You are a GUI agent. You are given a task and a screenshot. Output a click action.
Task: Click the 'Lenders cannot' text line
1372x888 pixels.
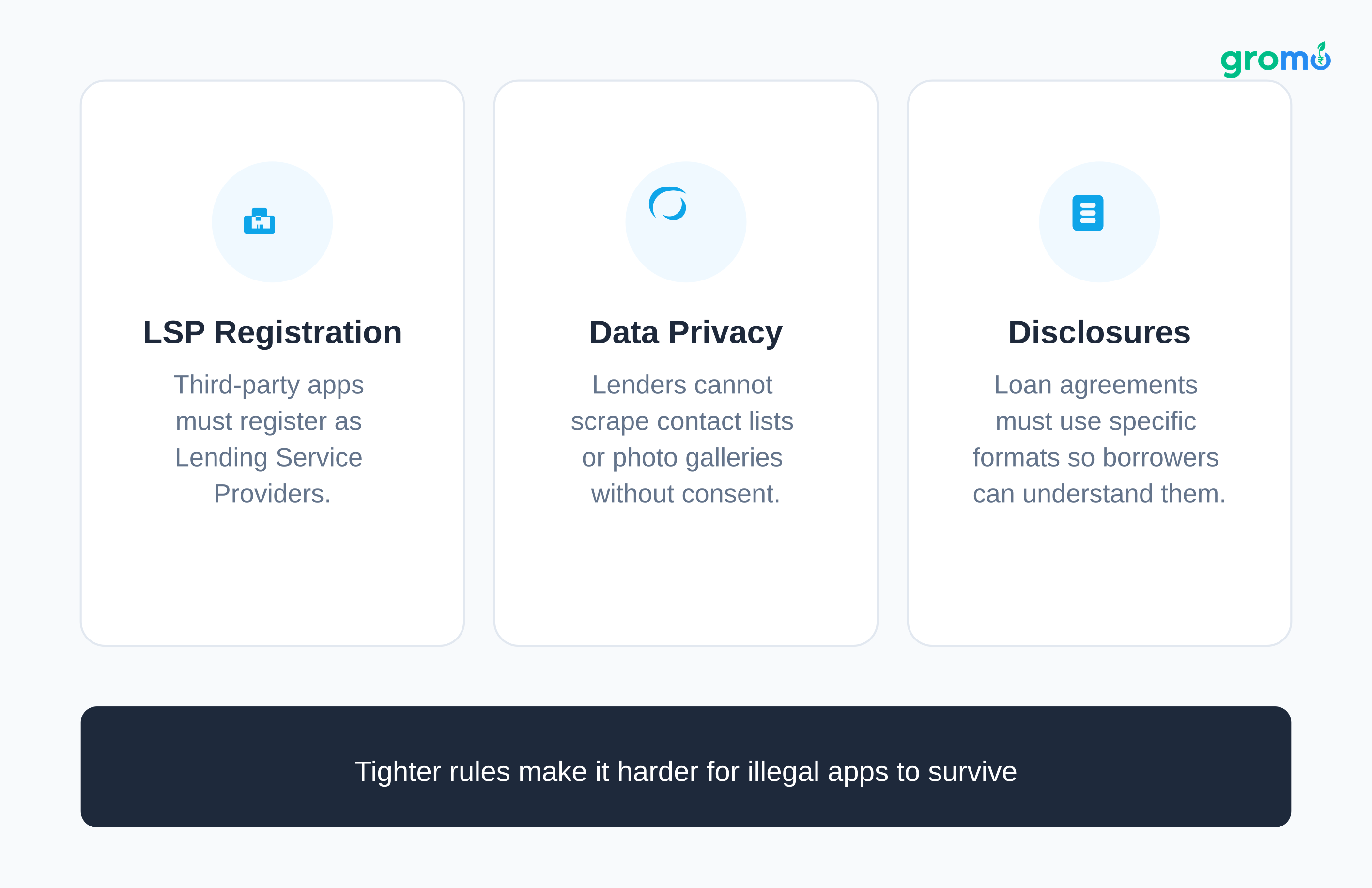[682, 385]
